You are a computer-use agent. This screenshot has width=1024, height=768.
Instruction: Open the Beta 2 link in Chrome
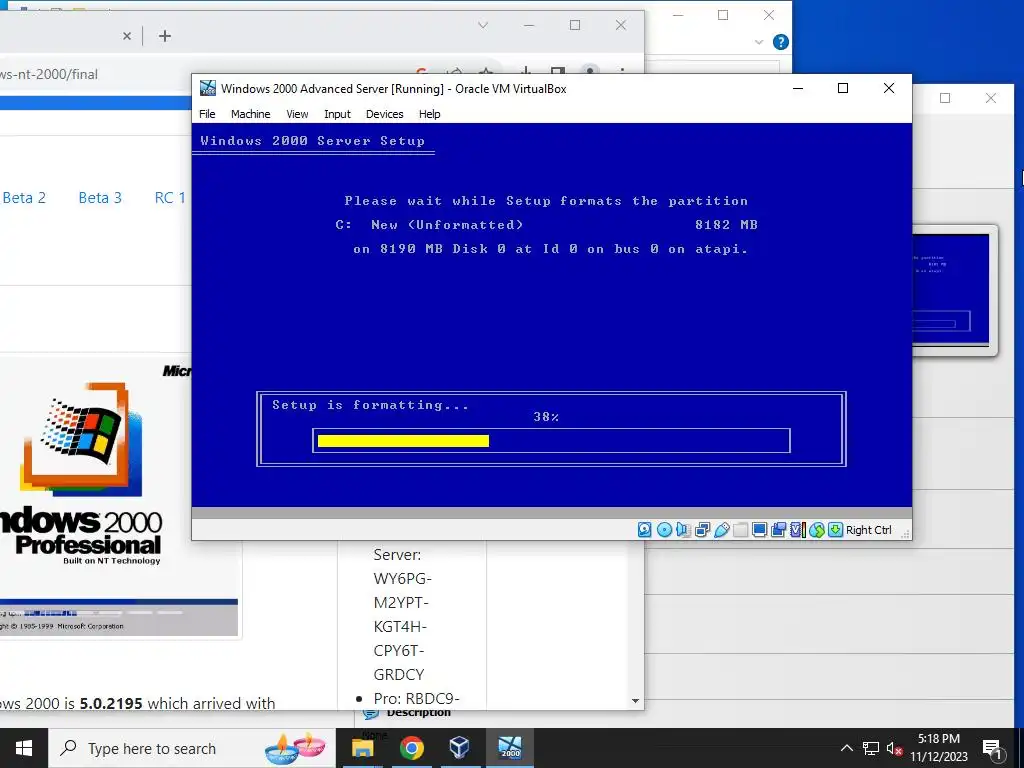24,198
